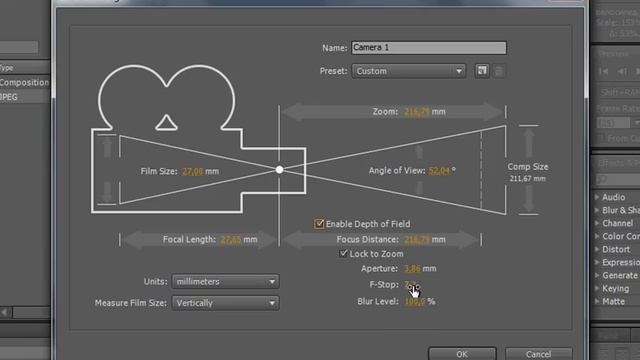Expand the Keying effects category
The height and width of the screenshot is (360, 640).
coord(597,289)
